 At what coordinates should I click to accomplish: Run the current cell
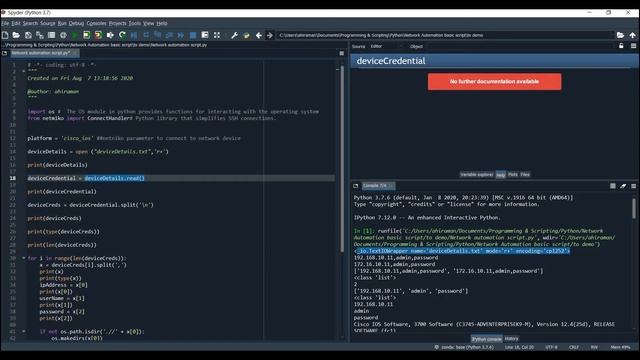87,35
